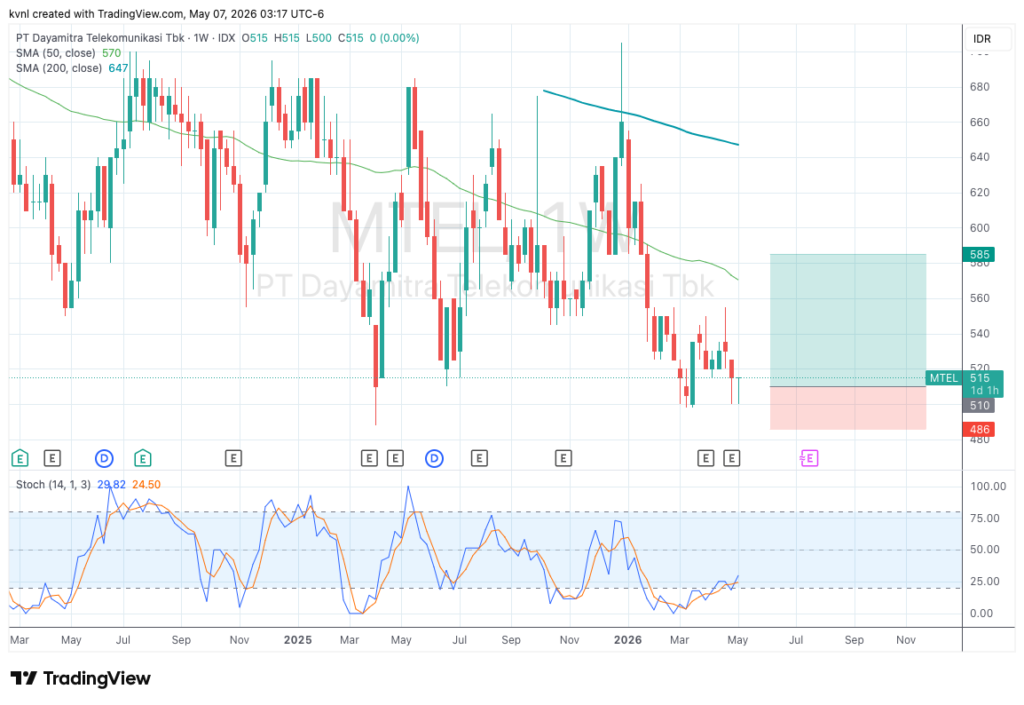Click the 680 level on price axis
Image resolution: width=1024 pixels, height=705 pixels.
[980, 87]
